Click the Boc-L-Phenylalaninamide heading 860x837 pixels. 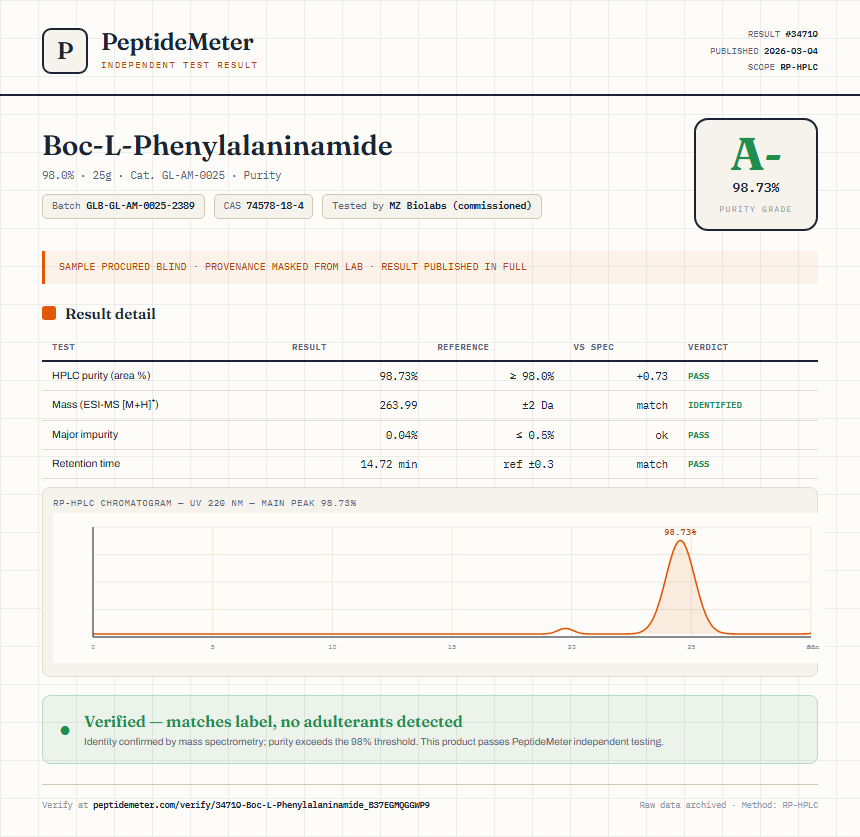click(x=217, y=146)
